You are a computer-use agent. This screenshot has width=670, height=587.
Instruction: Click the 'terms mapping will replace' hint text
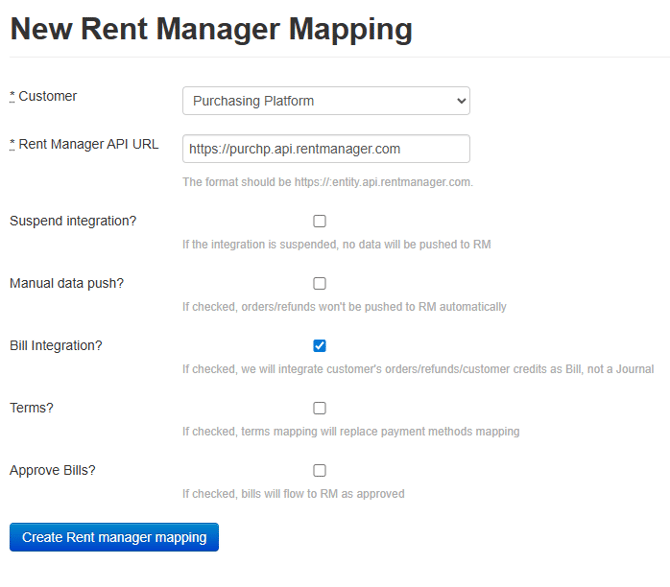click(x=350, y=432)
